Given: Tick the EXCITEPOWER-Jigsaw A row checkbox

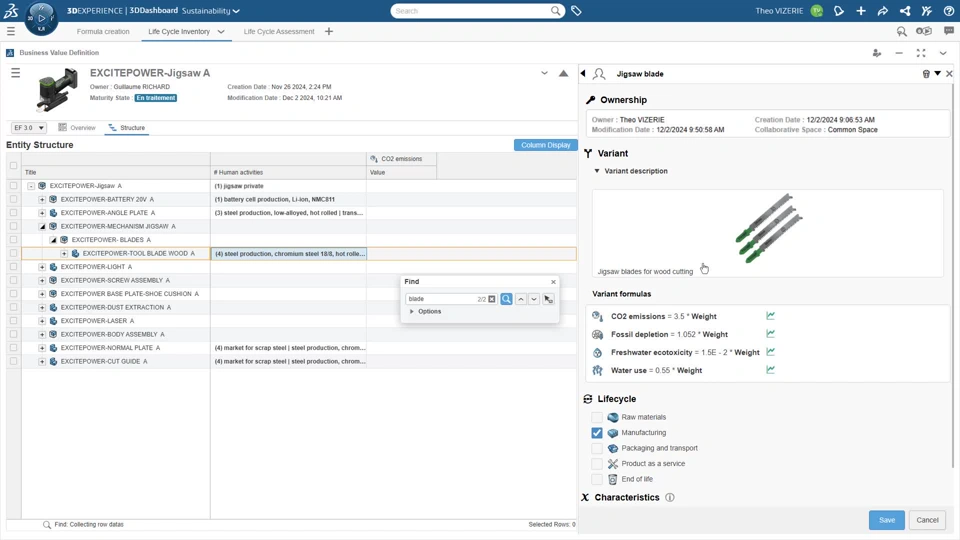Looking at the screenshot, I should click(x=13, y=186).
